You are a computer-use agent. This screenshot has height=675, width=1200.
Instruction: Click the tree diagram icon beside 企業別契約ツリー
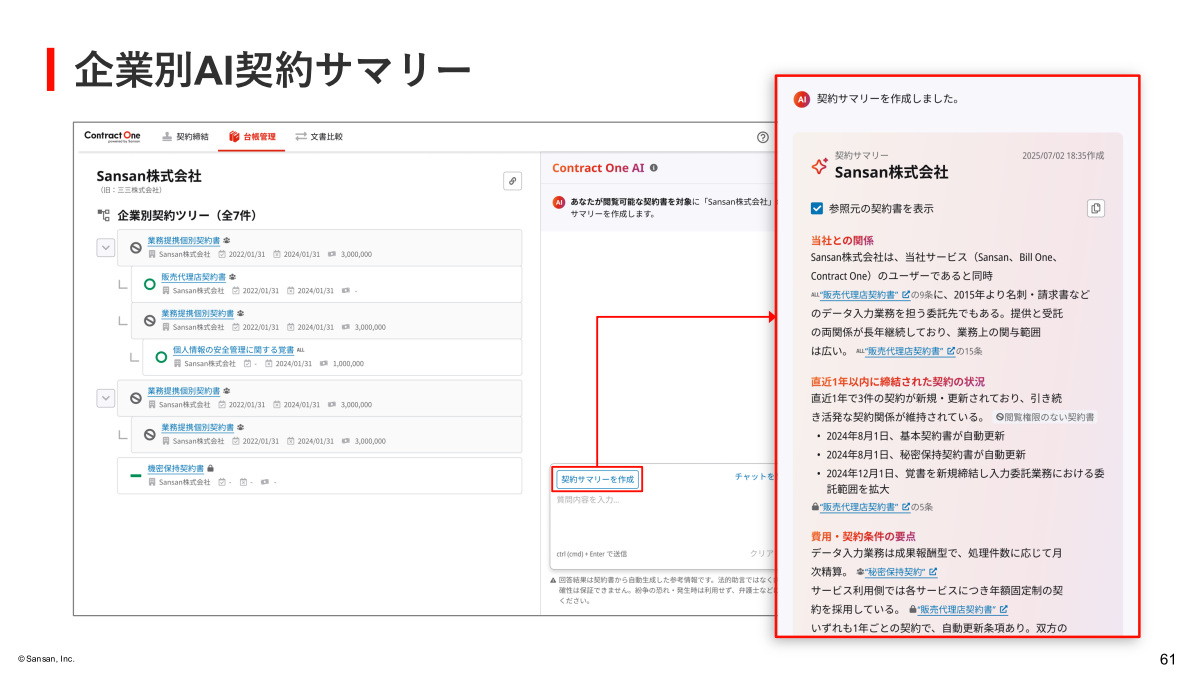click(x=103, y=213)
